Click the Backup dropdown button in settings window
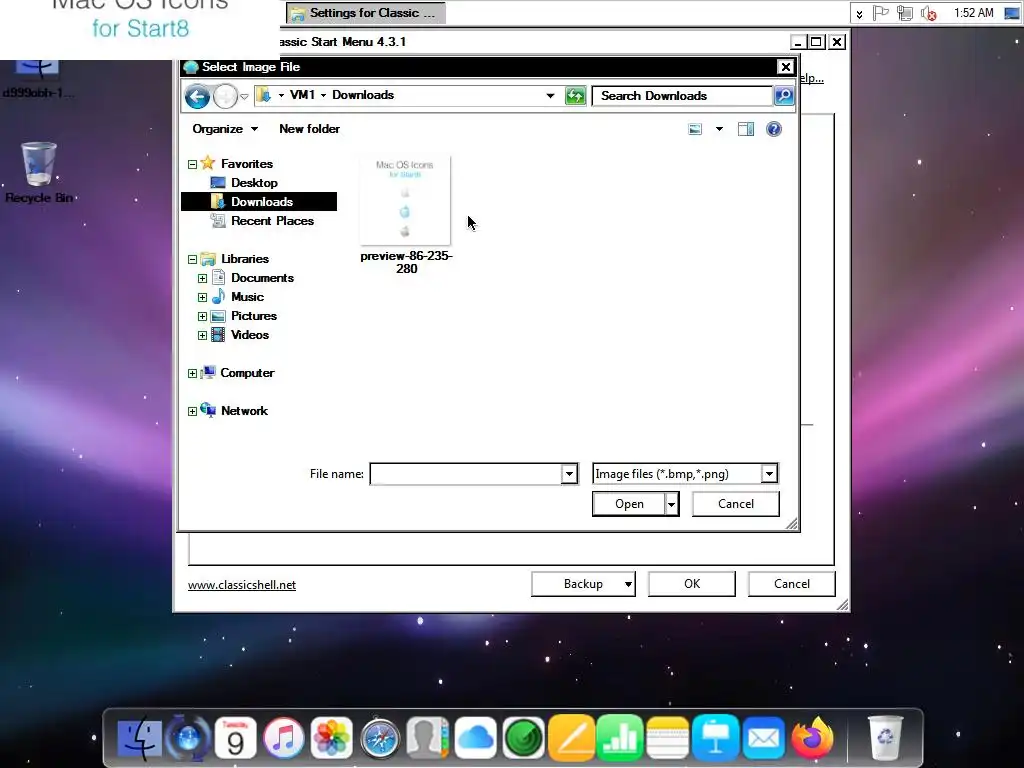 [x=583, y=584]
